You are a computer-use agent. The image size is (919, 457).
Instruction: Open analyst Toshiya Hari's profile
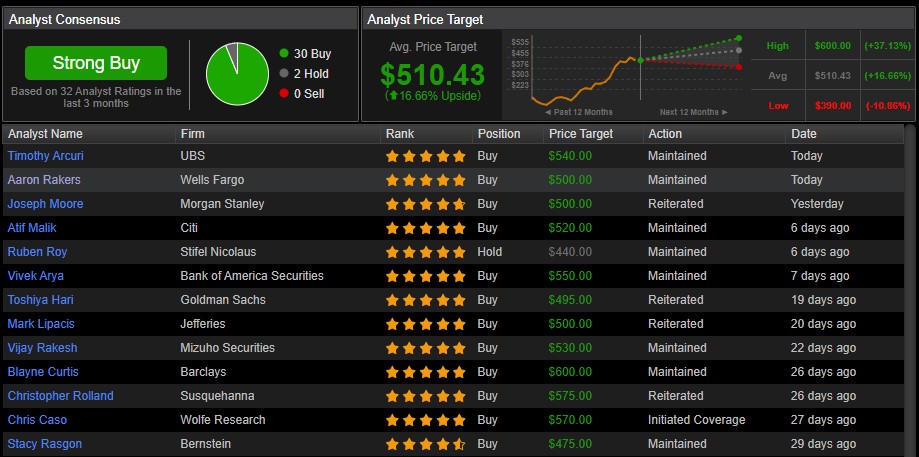[x=40, y=300]
